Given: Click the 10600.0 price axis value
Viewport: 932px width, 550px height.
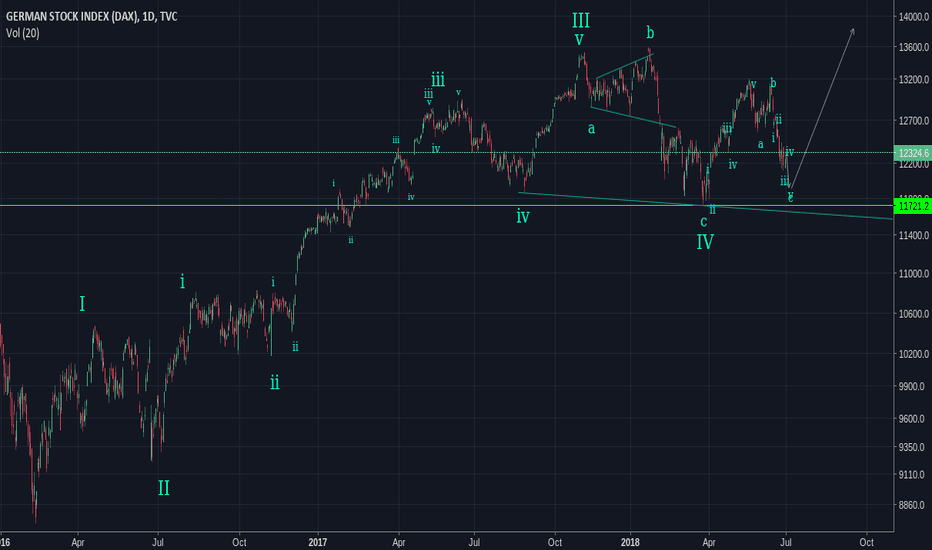Looking at the screenshot, I should [x=914, y=313].
